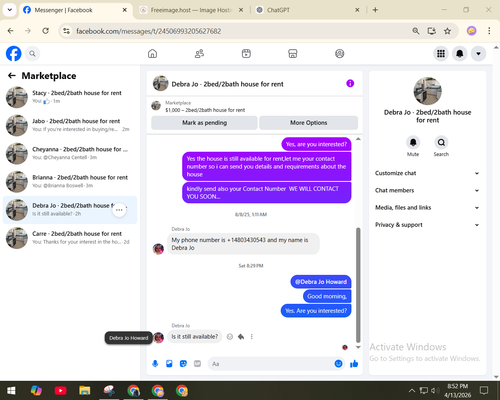Record a voice clip microphone icon
Viewport: 500px width, 400px height.
[155, 364]
